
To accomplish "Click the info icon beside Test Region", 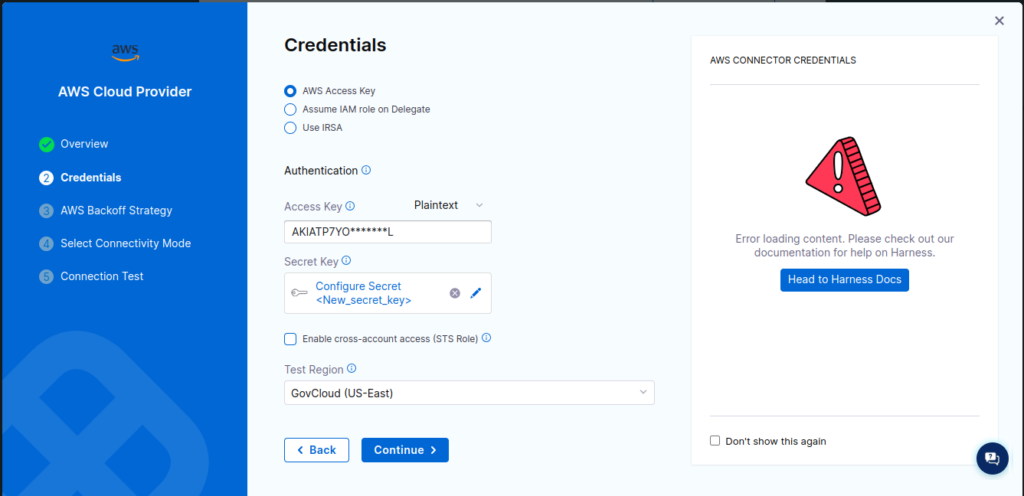I will 351,368.
